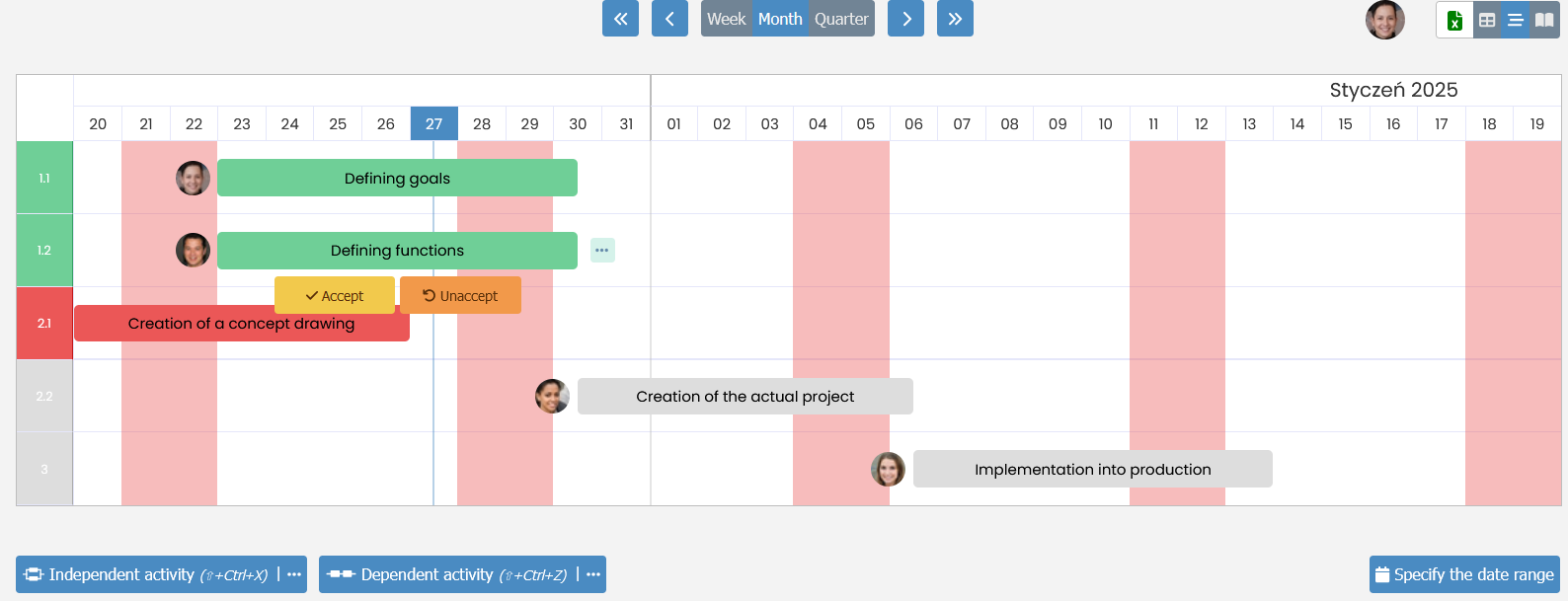
Task: Expand more options on Dependent activity button
Action: pyautogui.click(x=593, y=574)
